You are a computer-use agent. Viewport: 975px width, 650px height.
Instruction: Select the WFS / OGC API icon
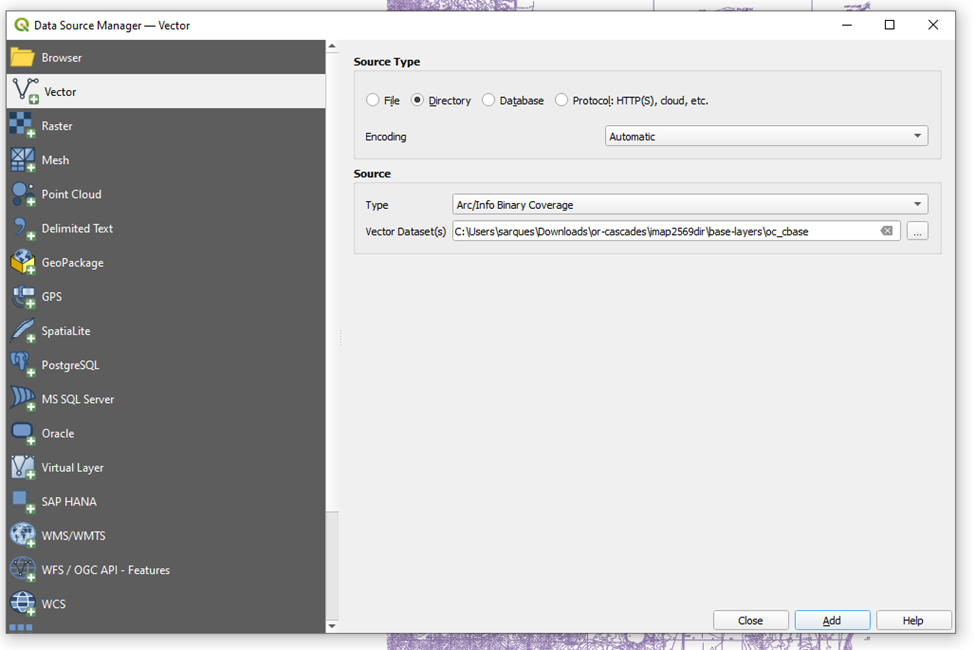pyautogui.click(x=22, y=570)
